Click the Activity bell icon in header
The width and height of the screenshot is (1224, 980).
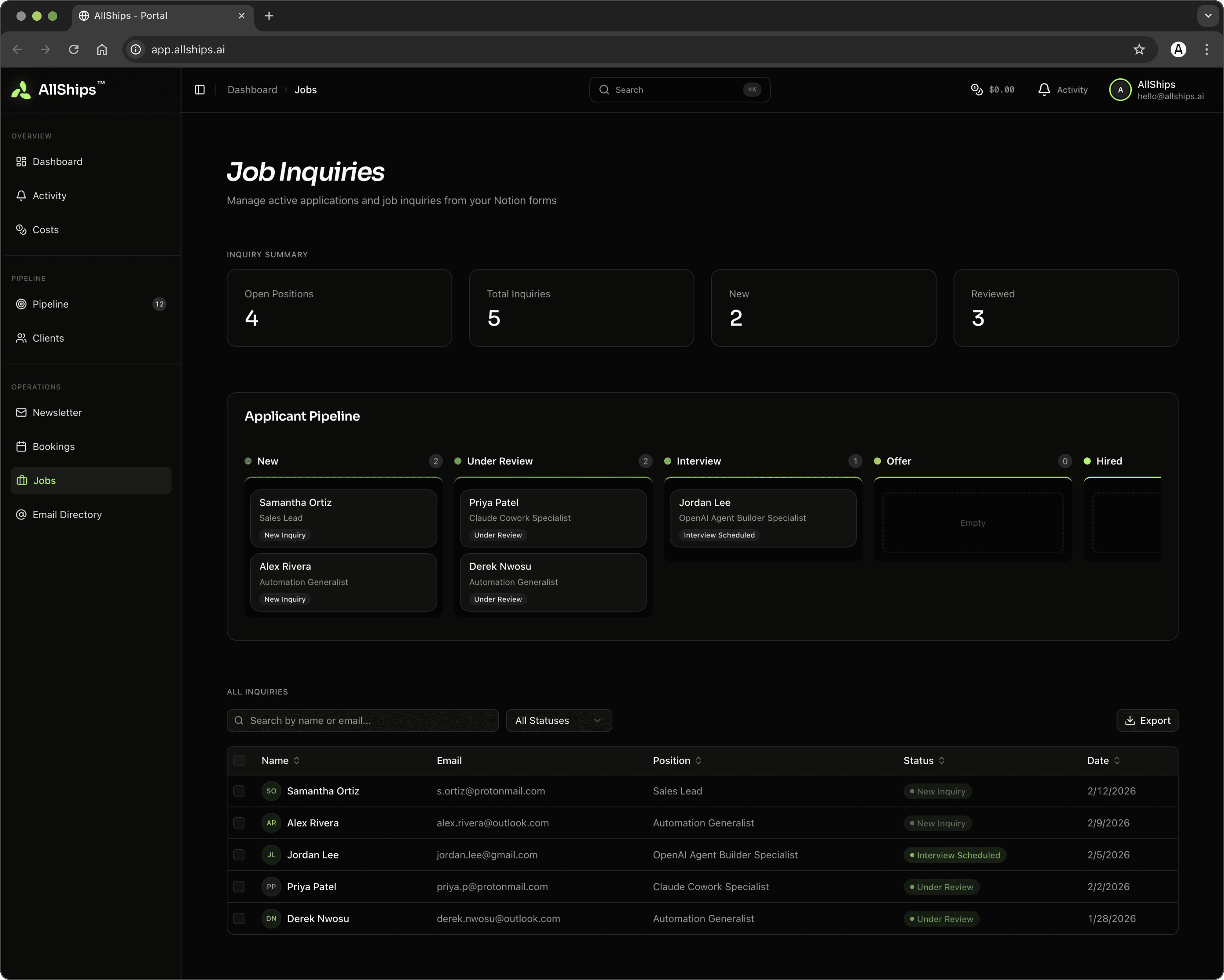[x=1044, y=90]
